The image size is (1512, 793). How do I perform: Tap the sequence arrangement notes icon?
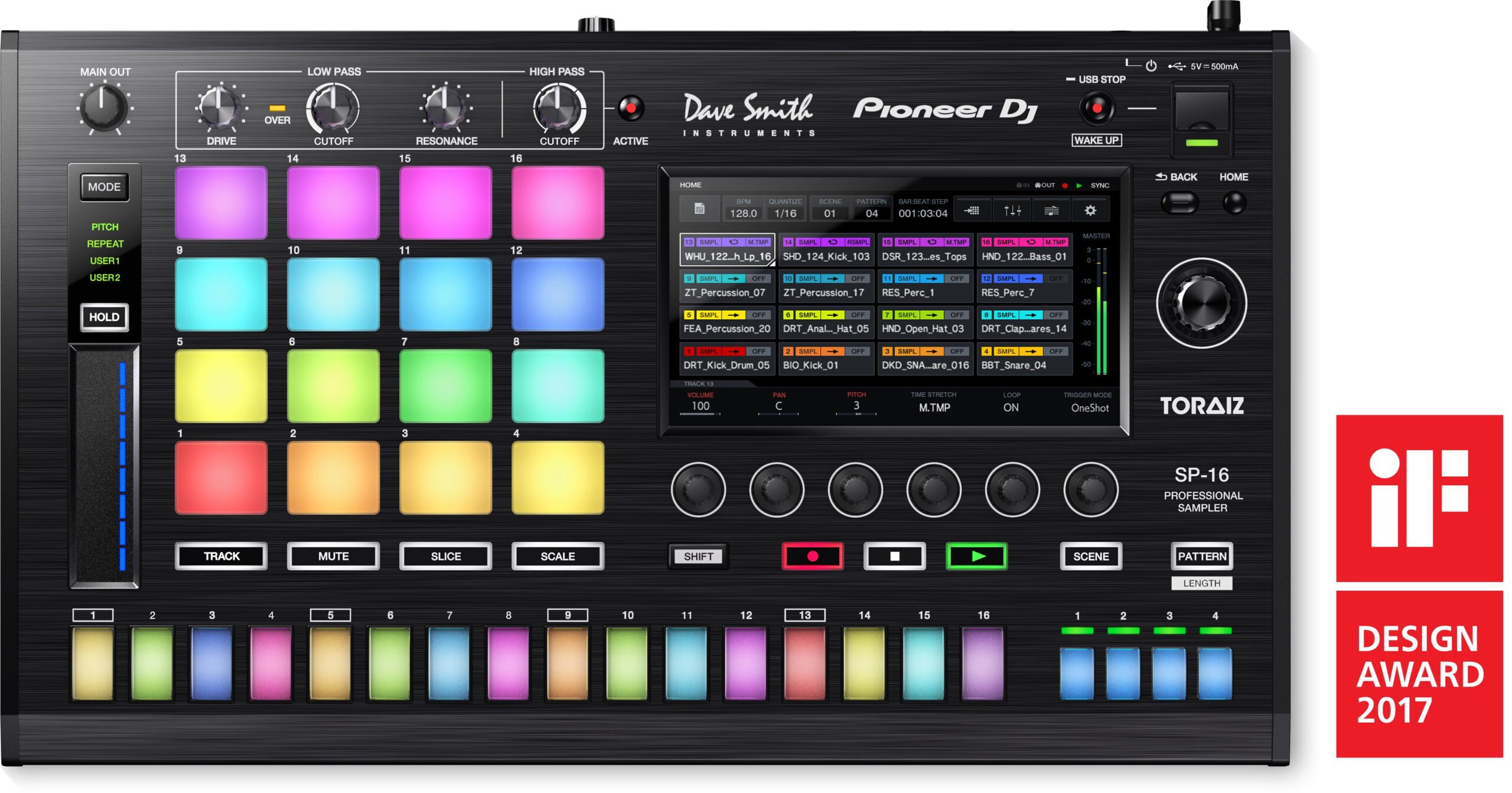tap(1051, 210)
